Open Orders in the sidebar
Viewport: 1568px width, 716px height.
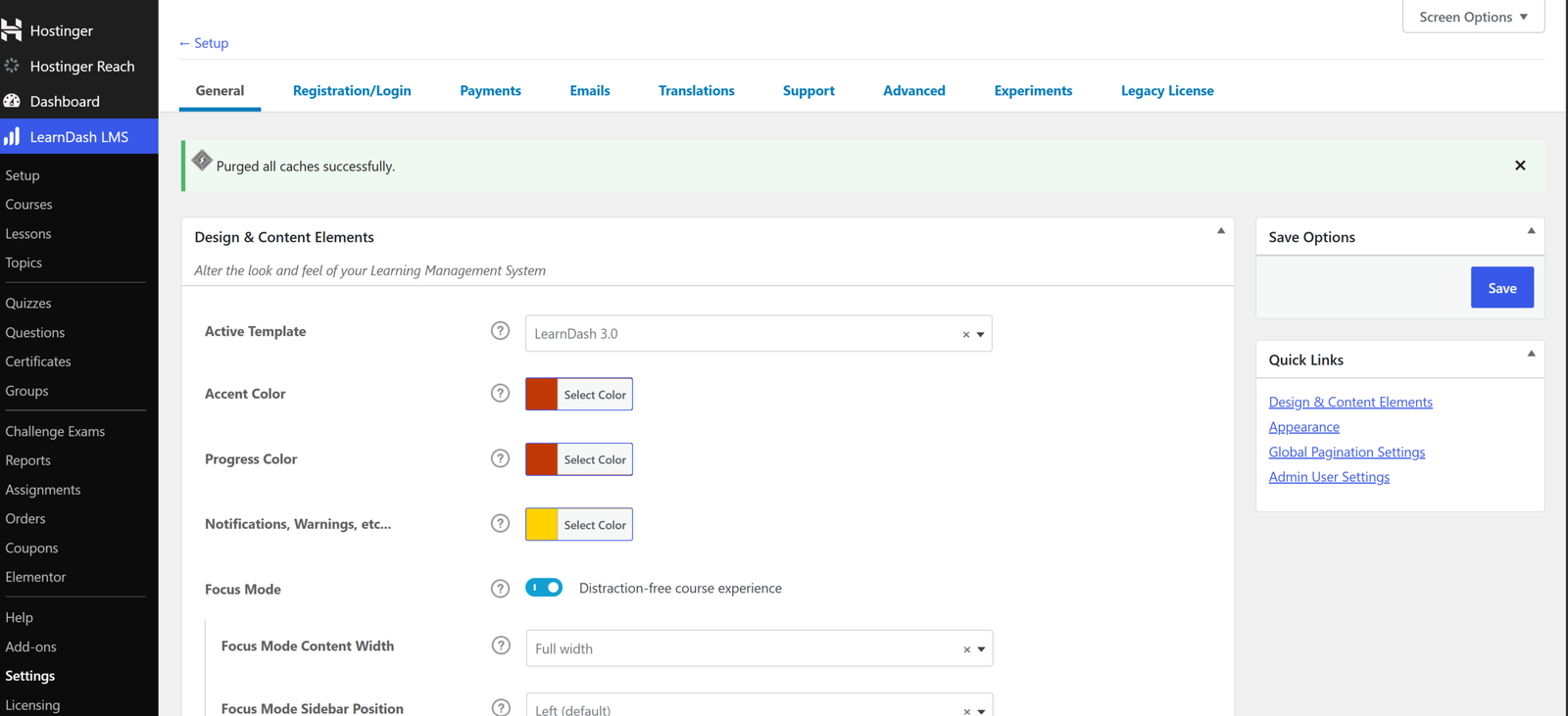pyautogui.click(x=25, y=519)
